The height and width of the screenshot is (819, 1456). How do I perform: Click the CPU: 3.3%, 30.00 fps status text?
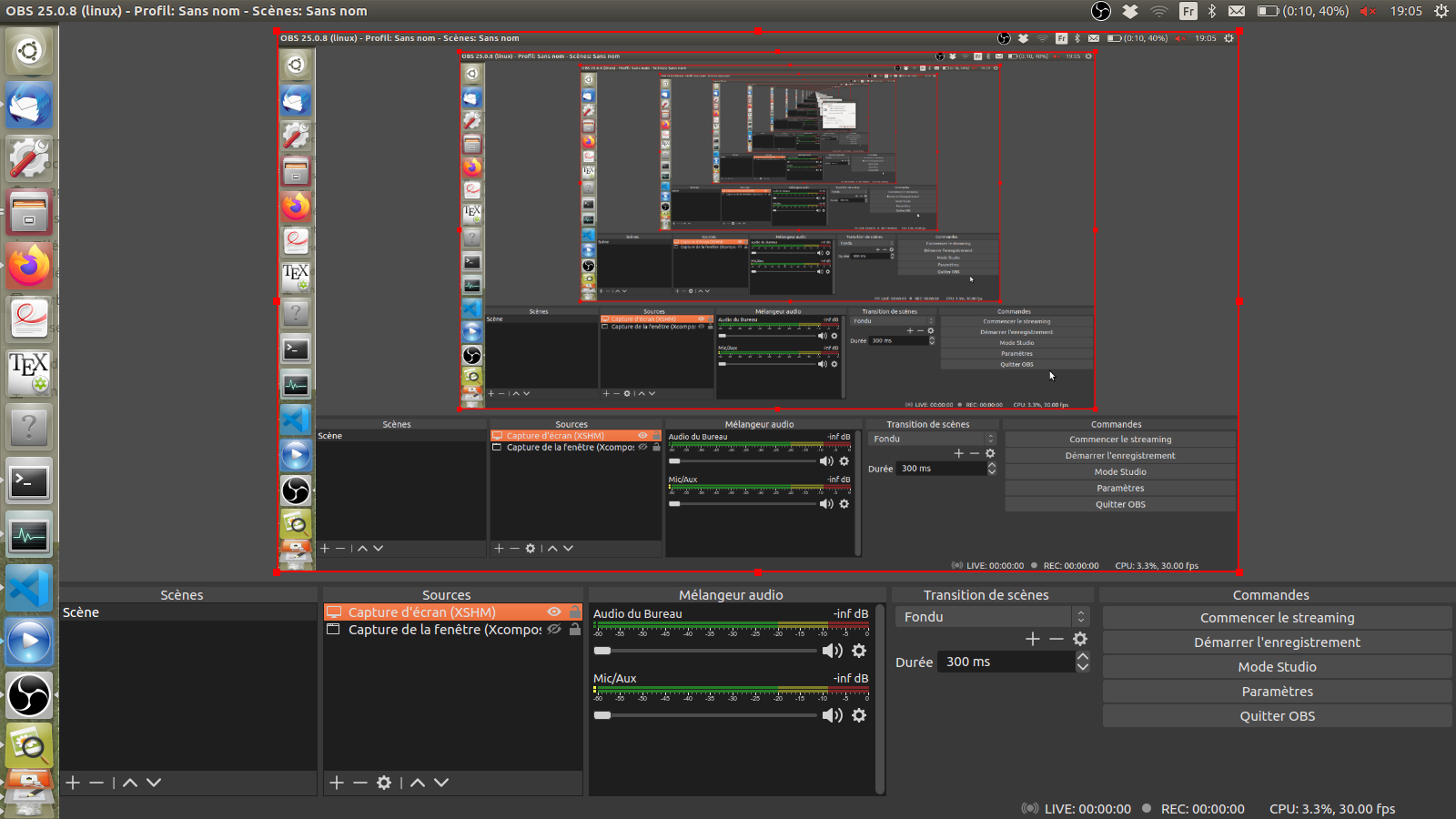(1332, 809)
